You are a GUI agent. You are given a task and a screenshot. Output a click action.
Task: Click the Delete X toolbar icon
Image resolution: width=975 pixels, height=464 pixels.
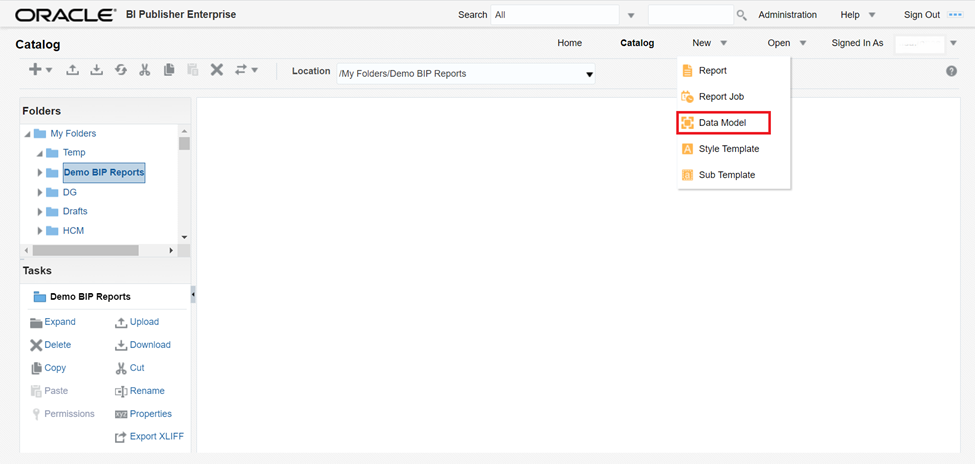click(x=216, y=70)
